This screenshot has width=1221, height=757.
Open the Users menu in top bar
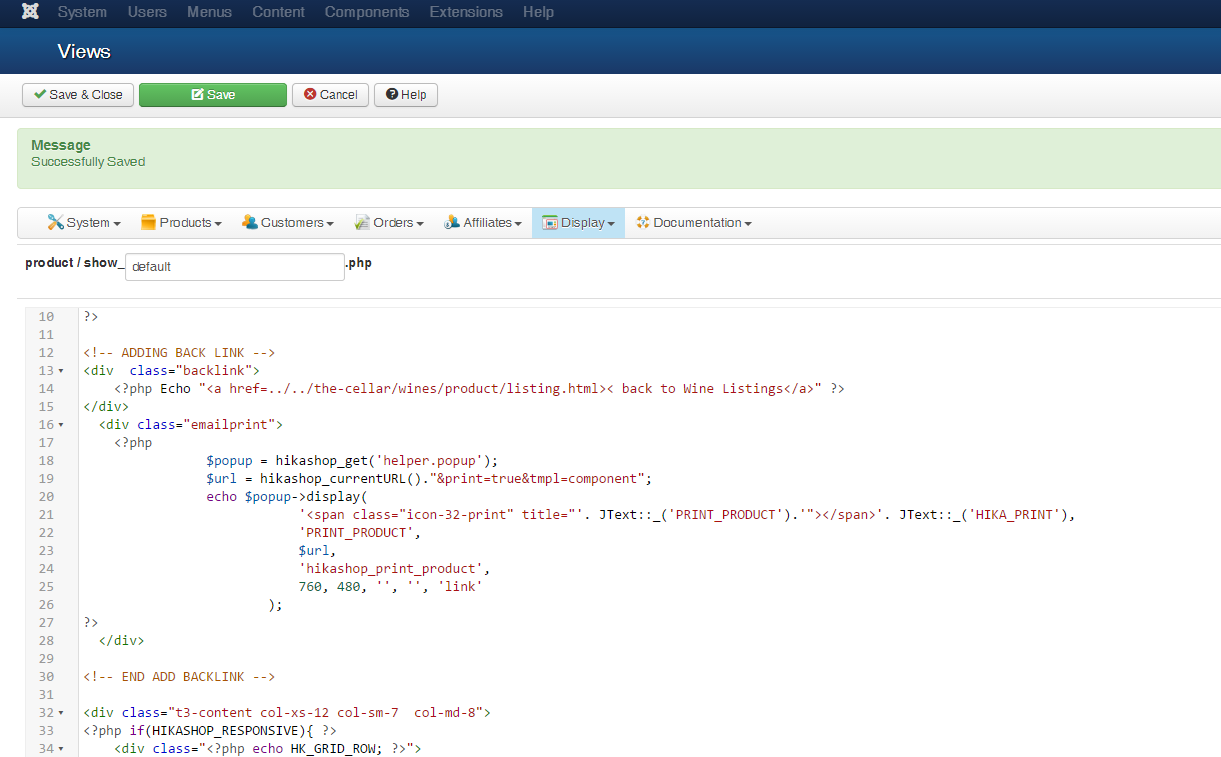click(147, 13)
